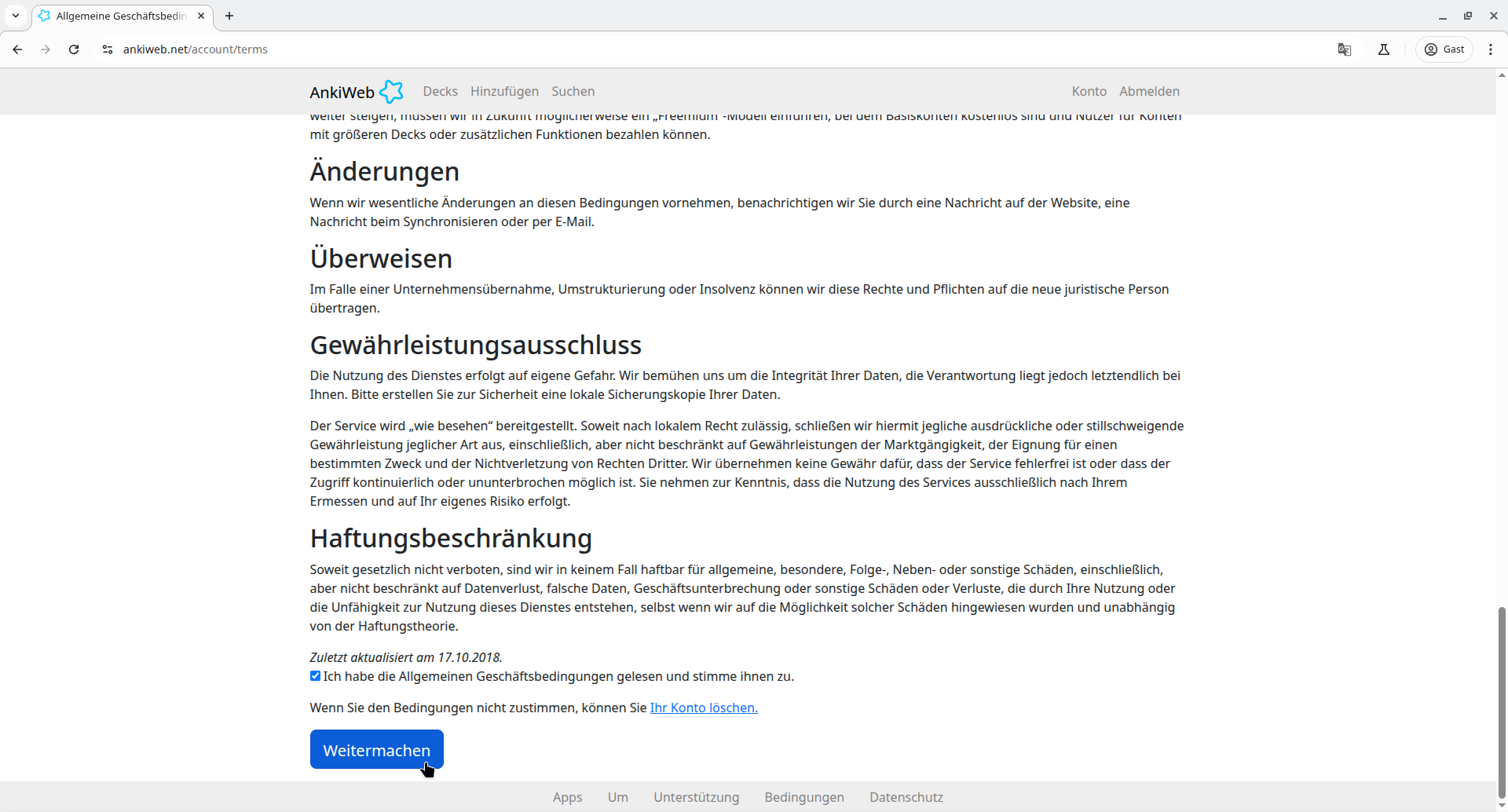Open the Decks menu item

click(x=440, y=92)
